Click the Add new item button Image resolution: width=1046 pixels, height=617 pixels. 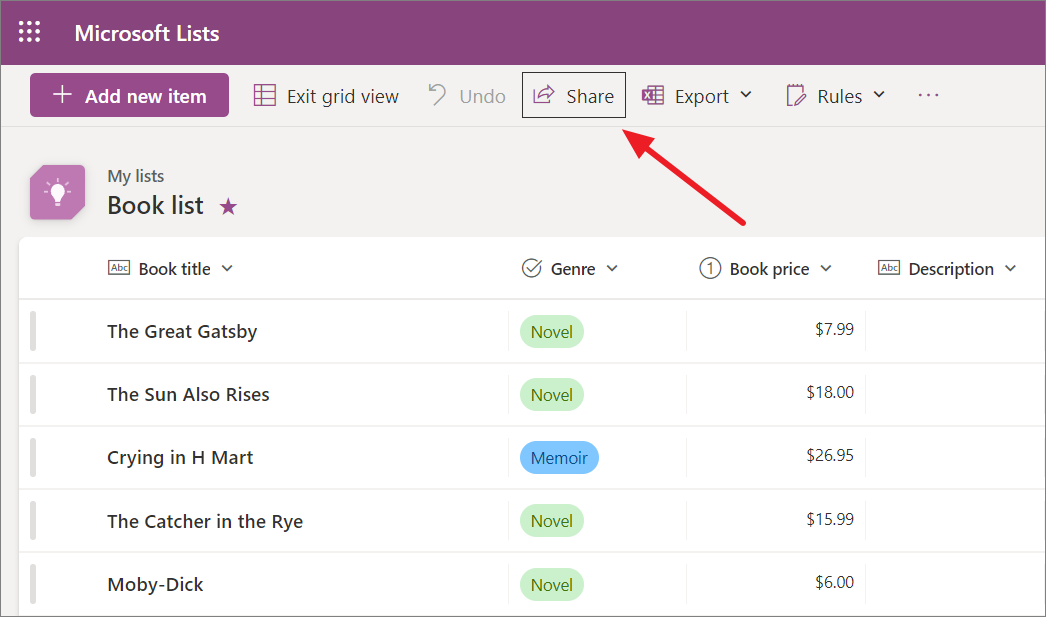click(129, 94)
